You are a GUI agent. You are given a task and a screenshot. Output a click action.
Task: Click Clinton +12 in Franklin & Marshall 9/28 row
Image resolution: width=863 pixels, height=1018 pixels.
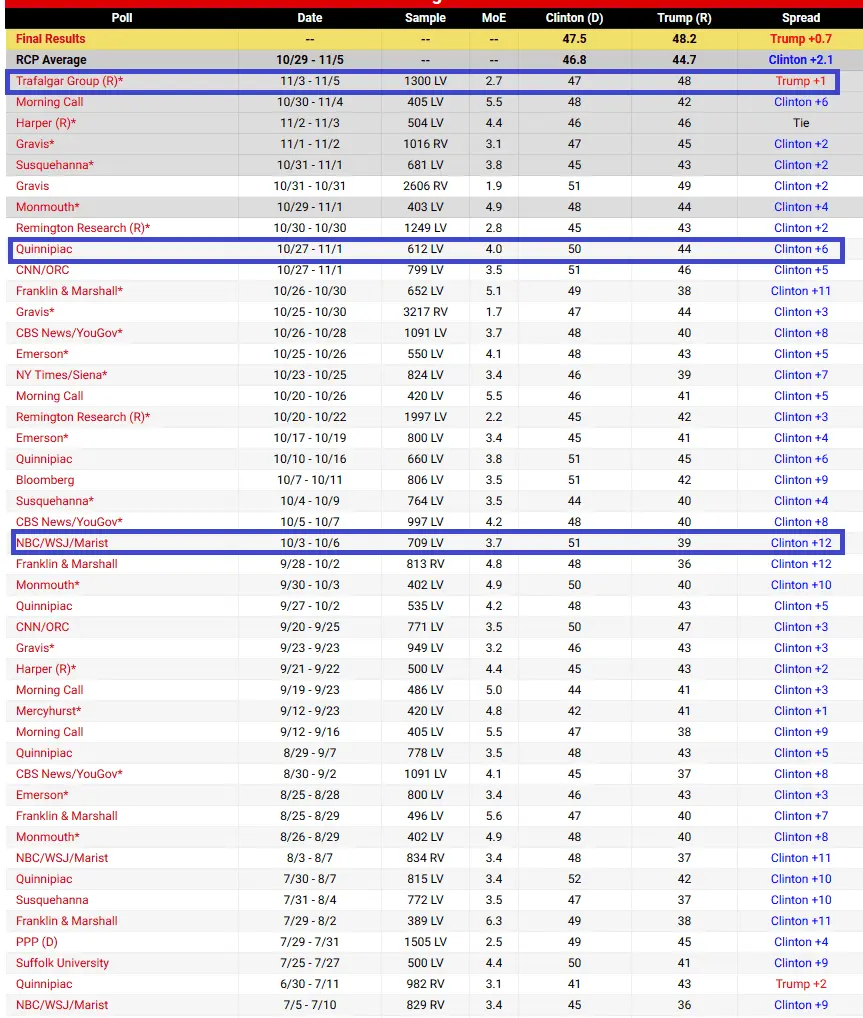point(801,564)
